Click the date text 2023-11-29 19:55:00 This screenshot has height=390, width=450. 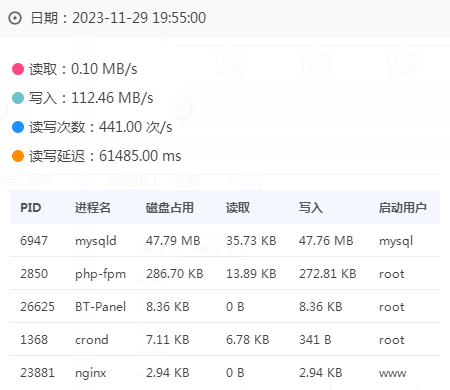point(139,18)
